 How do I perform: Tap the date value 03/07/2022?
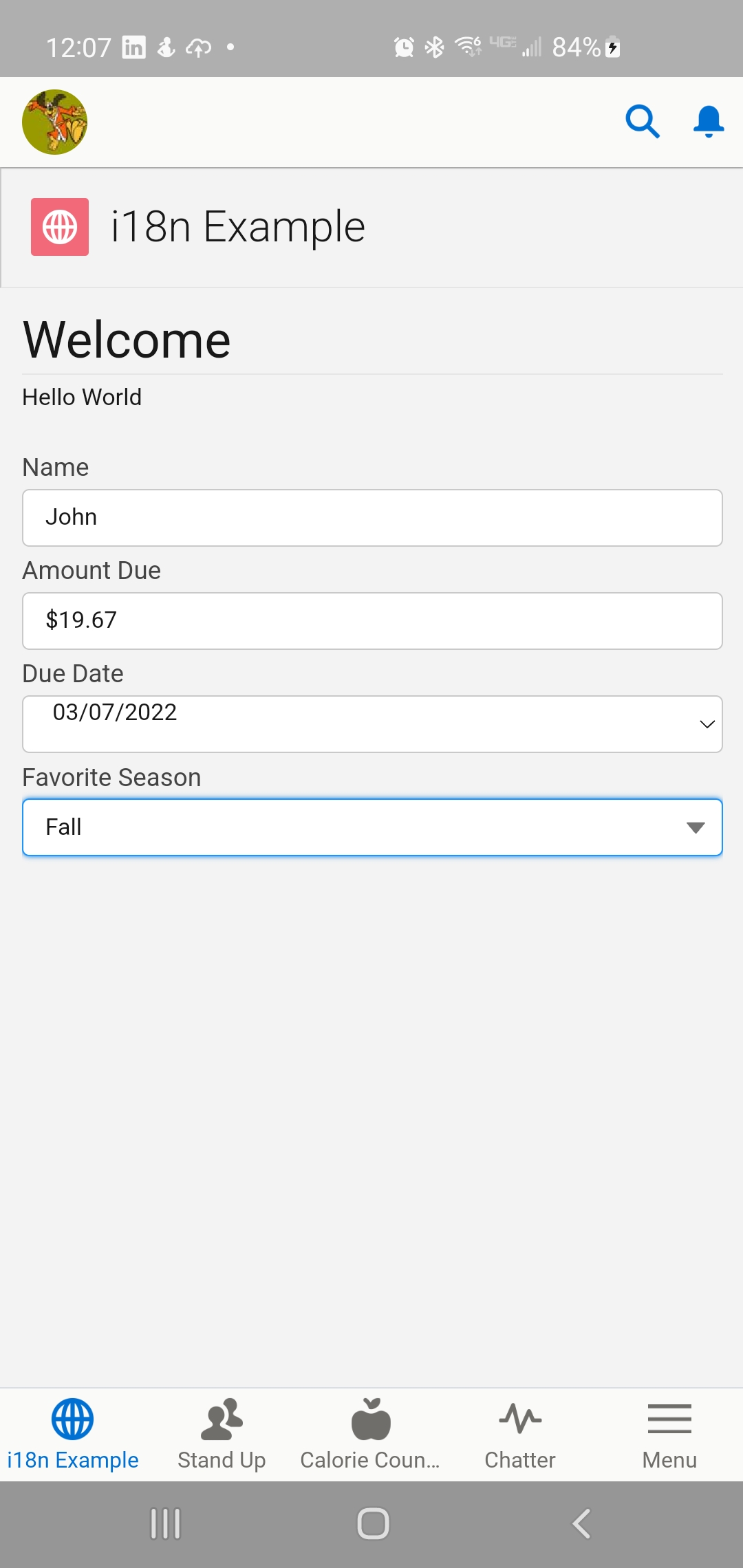click(x=115, y=712)
